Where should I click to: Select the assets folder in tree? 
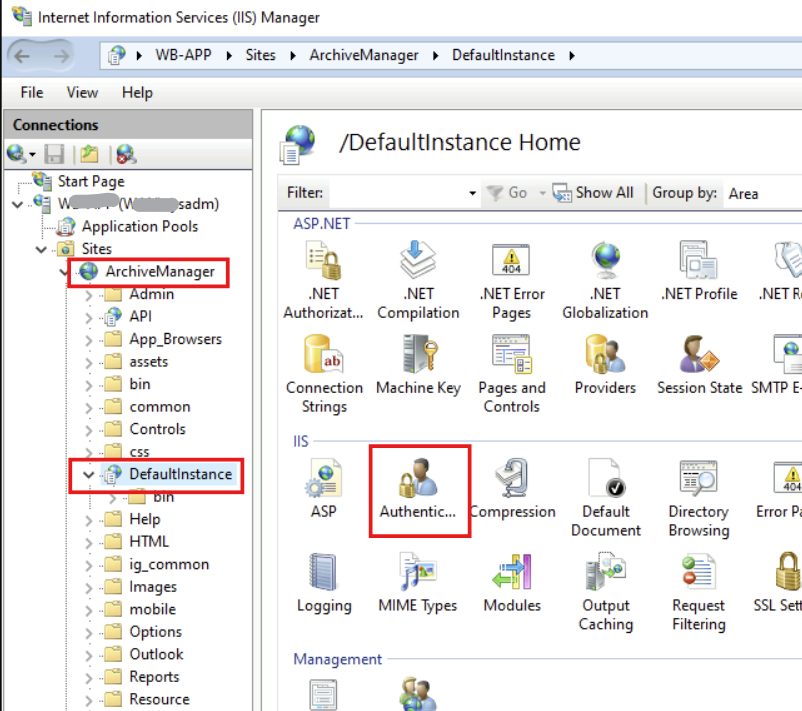click(148, 362)
